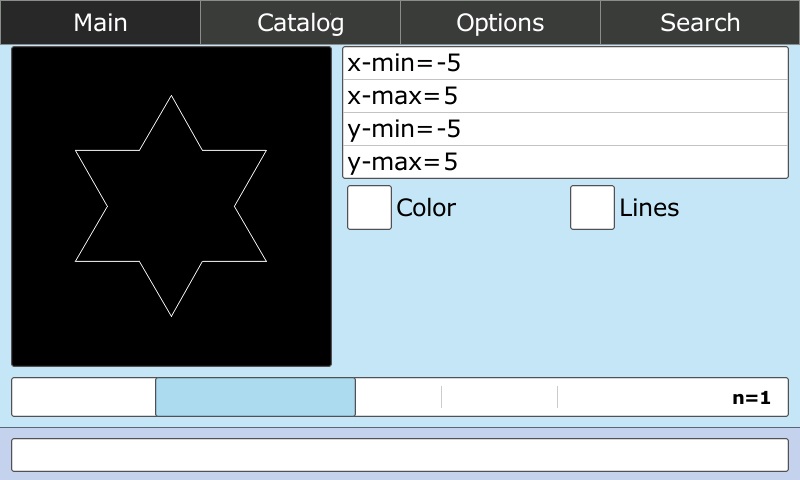Click the x-min=-5 input field
This screenshot has height=480, width=800.
point(565,64)
